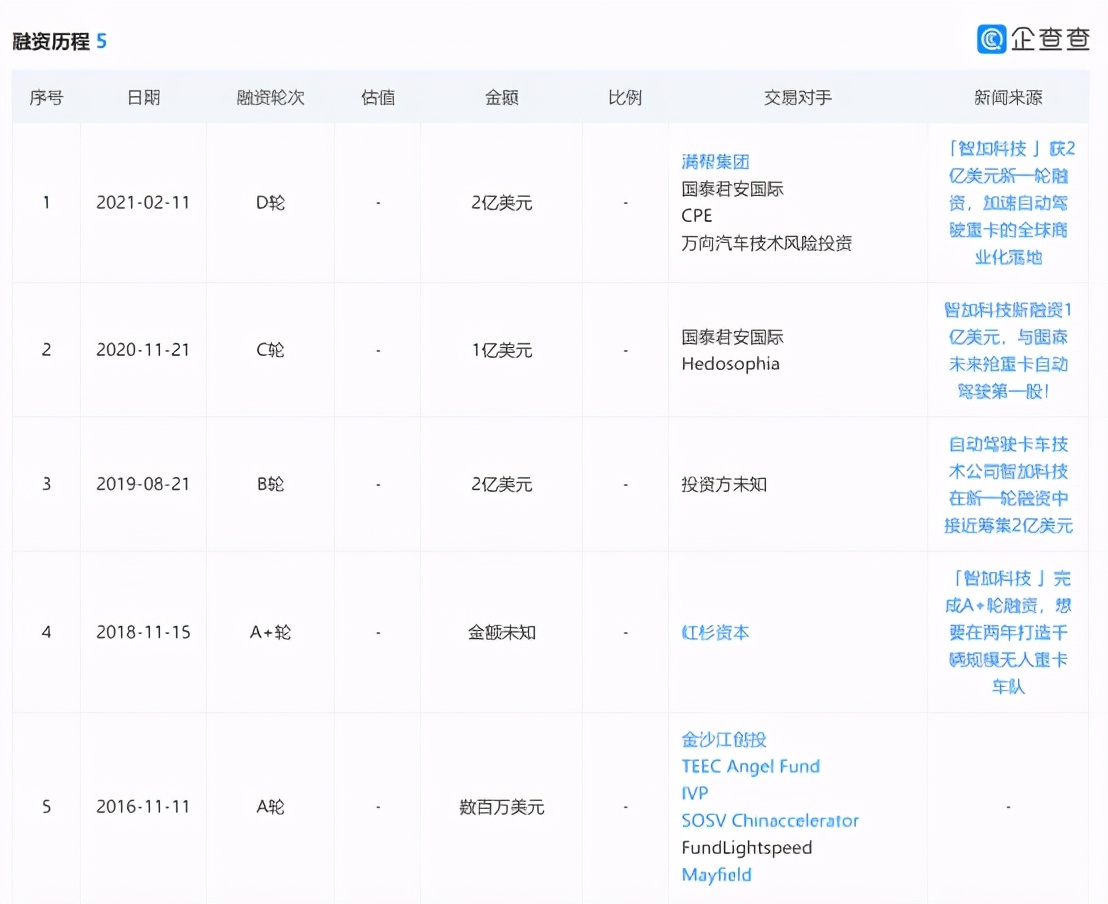Click the Mayfield investor link

click(716, 874)
